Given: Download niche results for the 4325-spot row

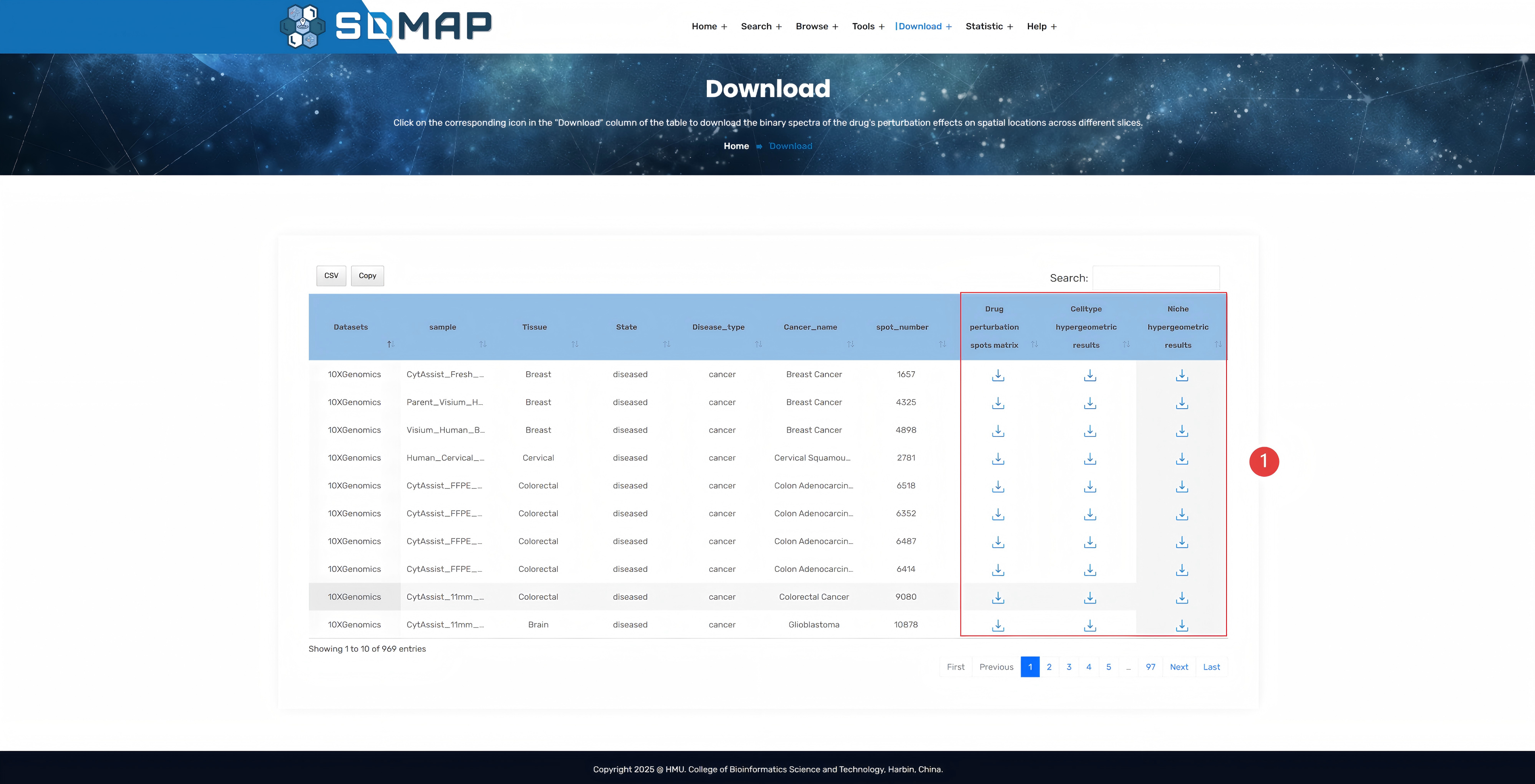Looking at the screenshot, I should 1182,403.
